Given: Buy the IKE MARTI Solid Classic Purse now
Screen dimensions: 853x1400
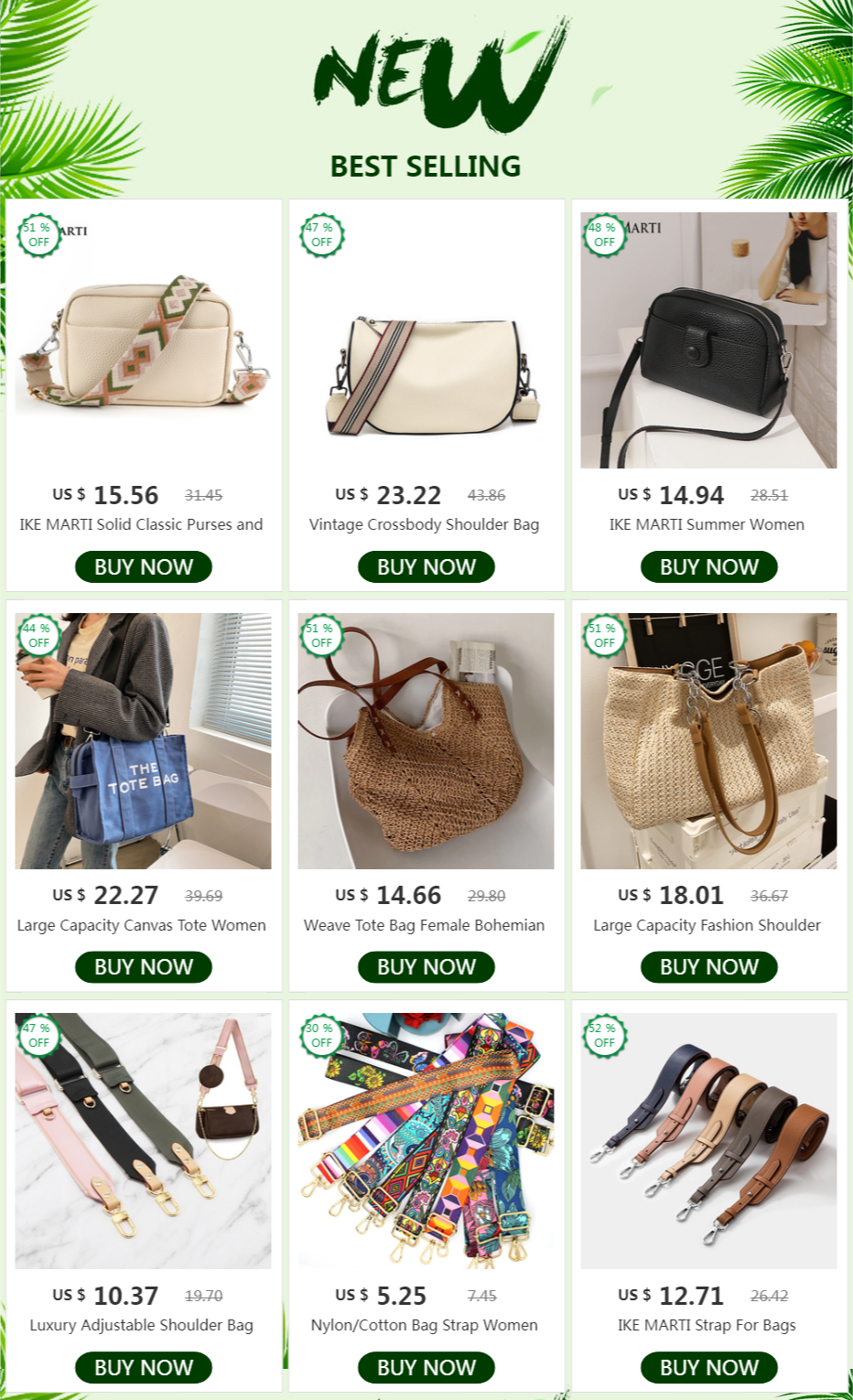Looking at the screenshot, I should coord(144,566).
